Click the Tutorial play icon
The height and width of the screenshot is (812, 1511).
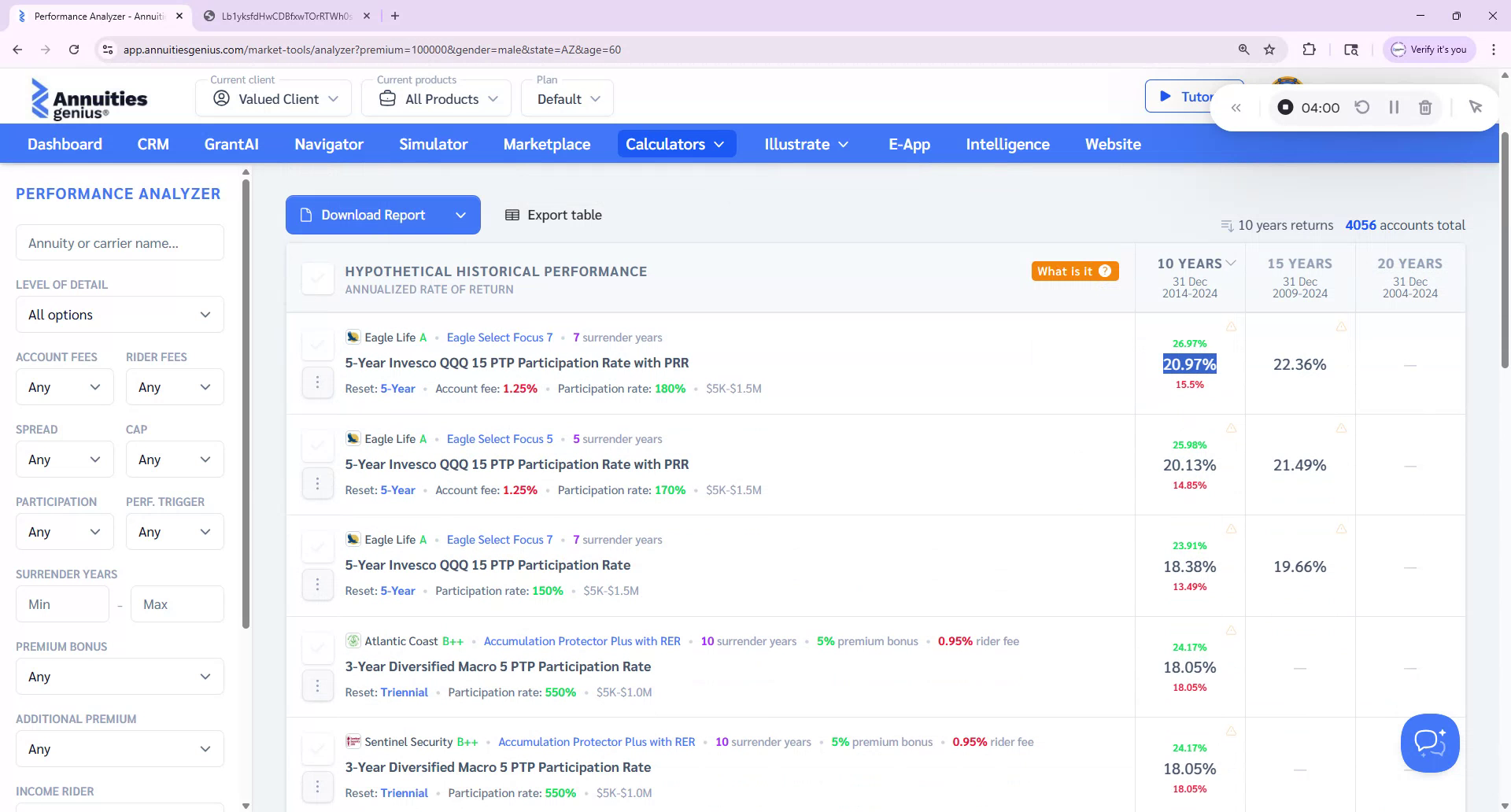[1167, 96]
